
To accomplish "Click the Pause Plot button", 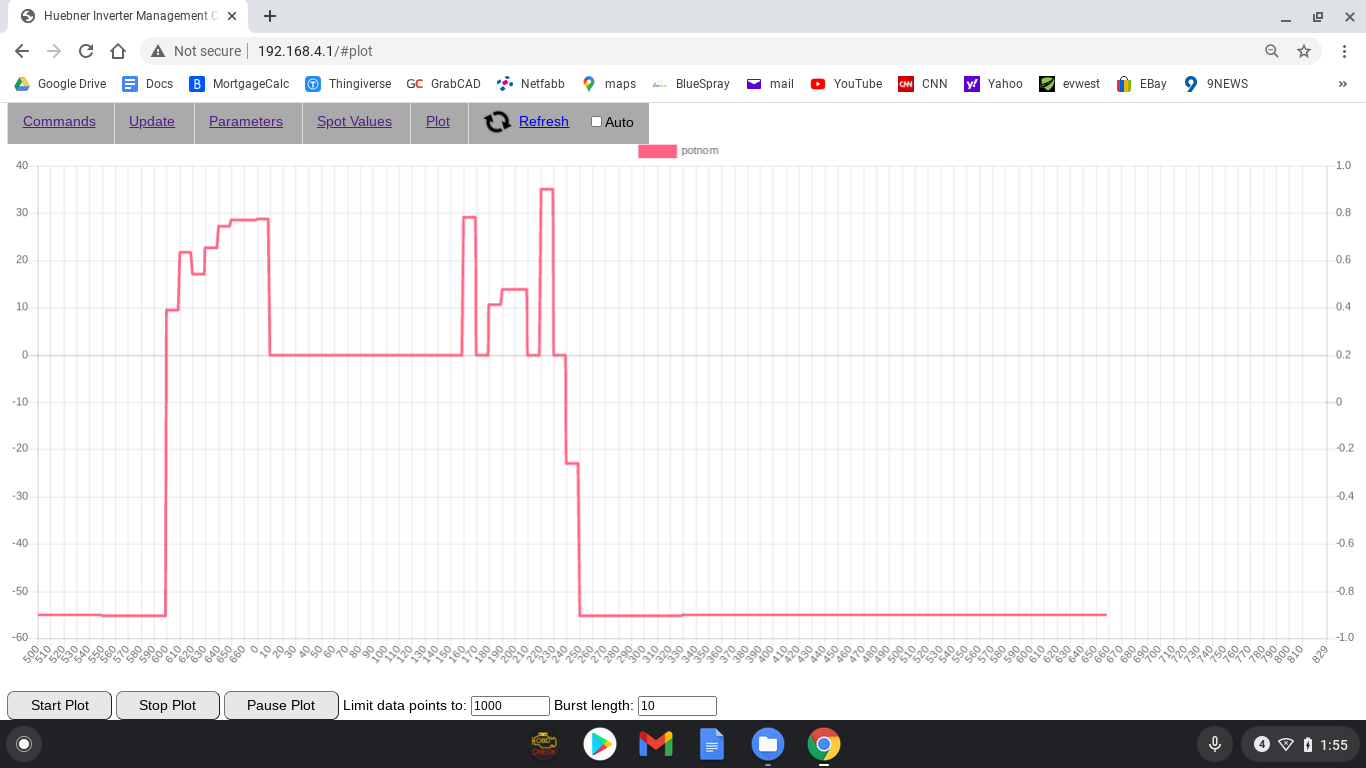I will tap(281, 705).
